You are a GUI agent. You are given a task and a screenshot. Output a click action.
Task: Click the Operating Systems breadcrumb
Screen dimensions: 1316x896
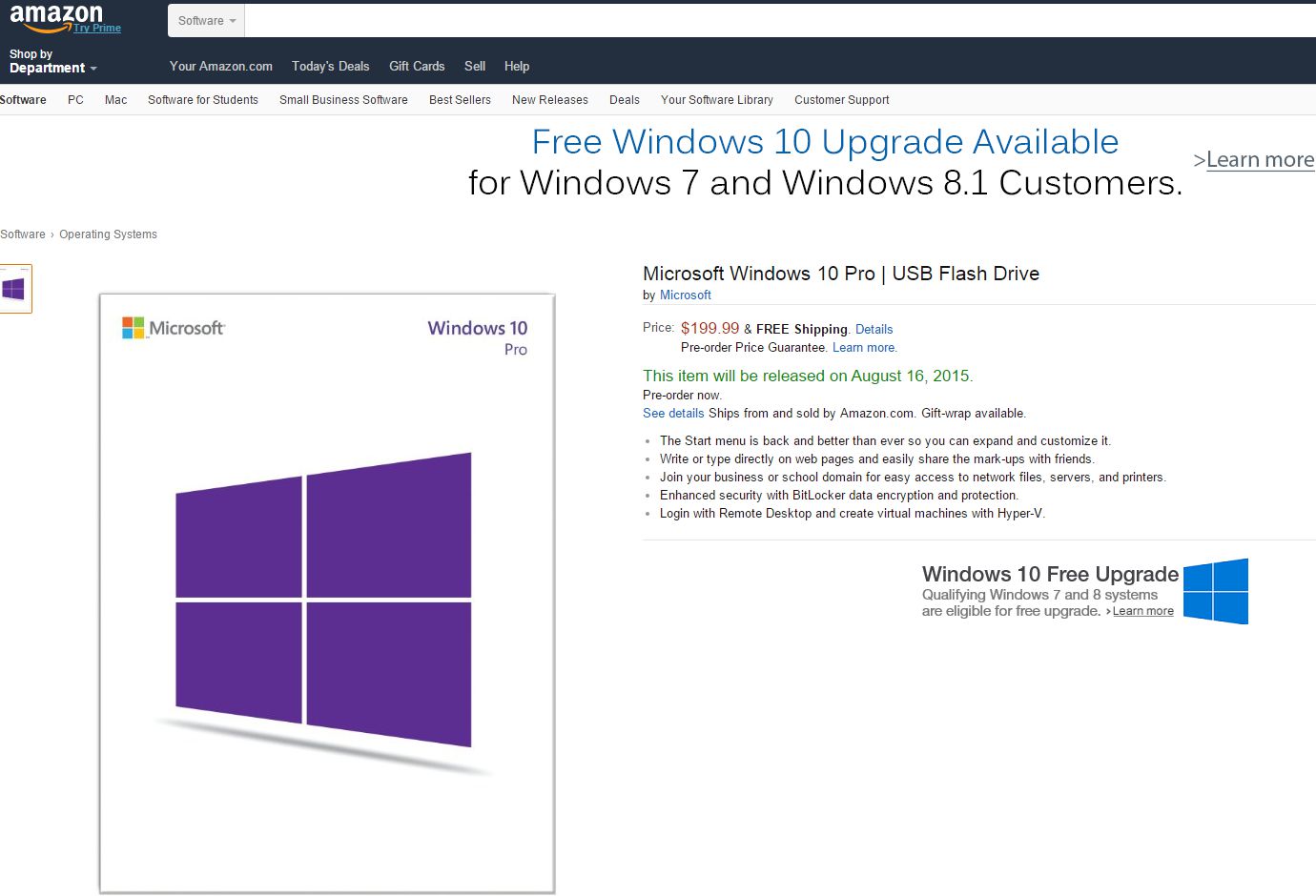[108, 234]
